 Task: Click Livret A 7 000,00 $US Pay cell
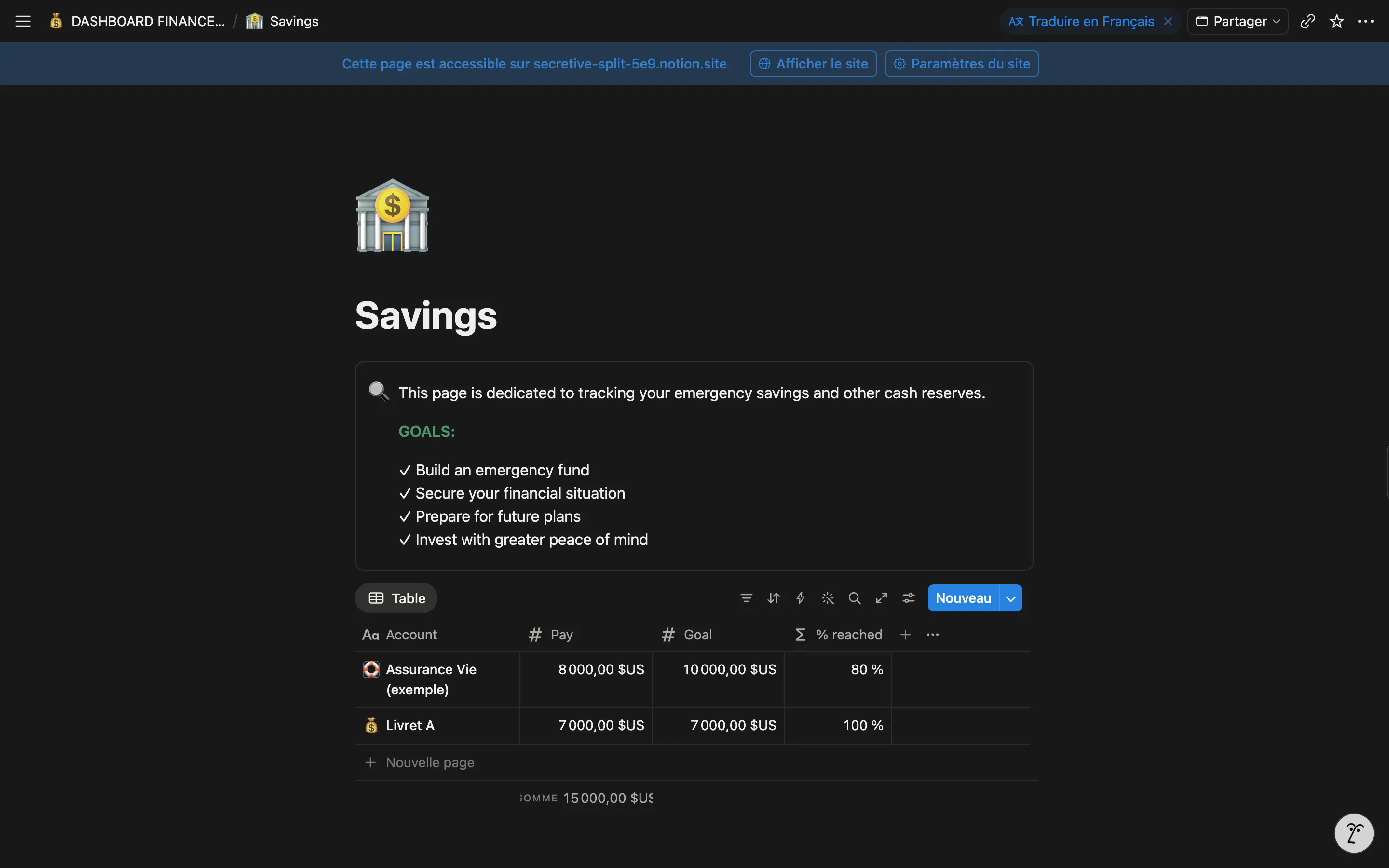pyautogui.click(x=586, y=726)
